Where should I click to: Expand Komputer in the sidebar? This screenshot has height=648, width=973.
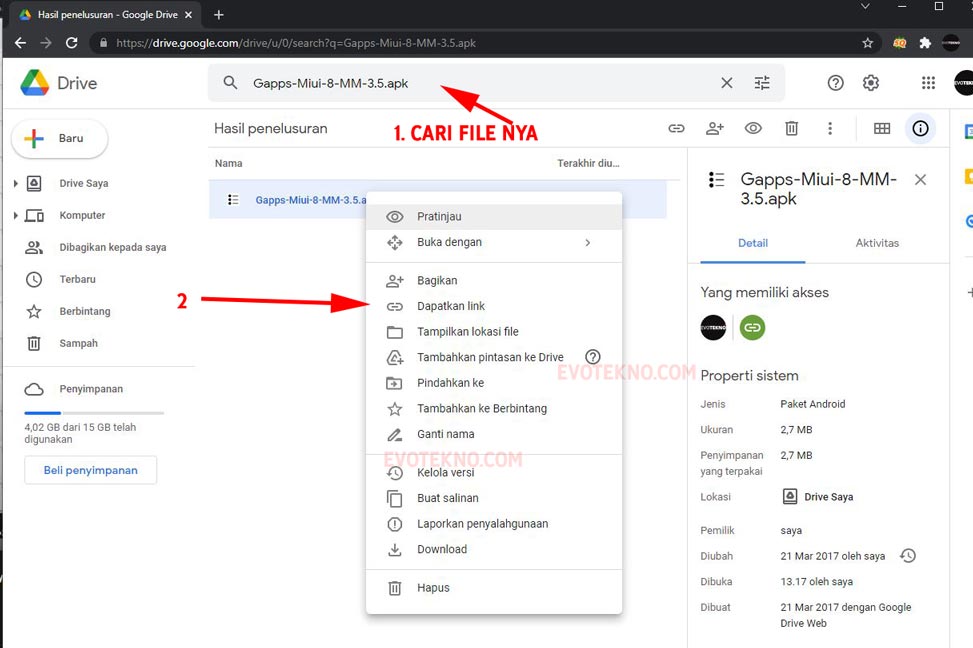18,215
